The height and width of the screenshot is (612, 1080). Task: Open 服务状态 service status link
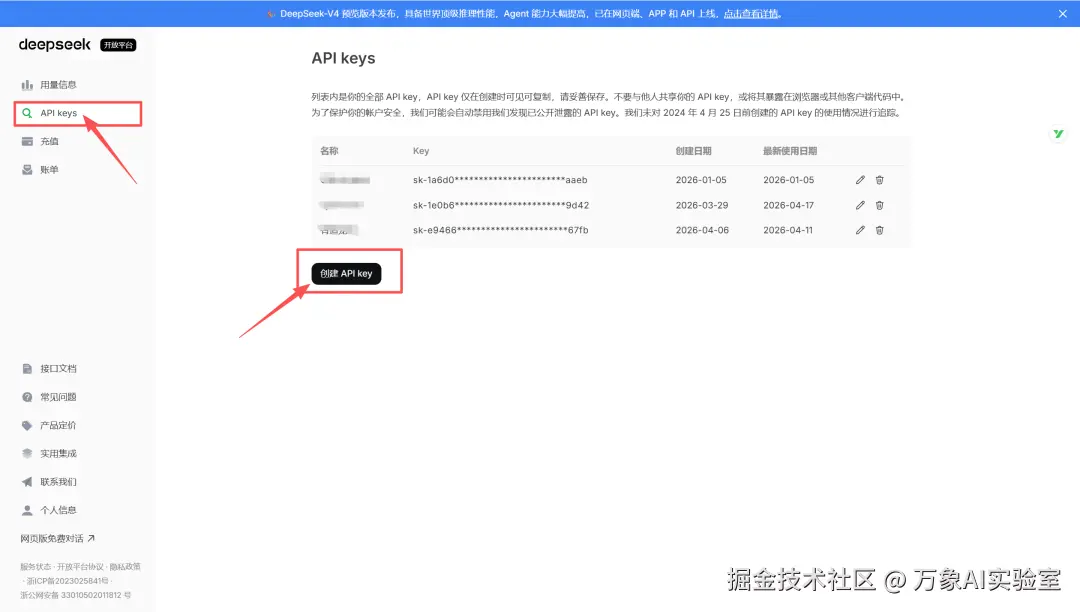35,567
